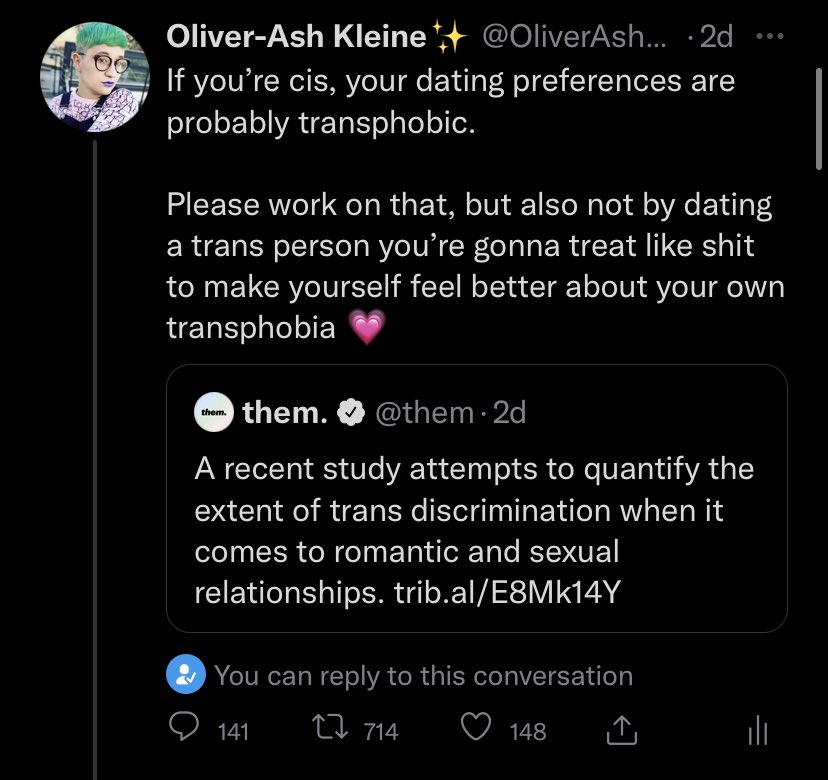Retweet using the retweet arrows icon

coord(330,727)
